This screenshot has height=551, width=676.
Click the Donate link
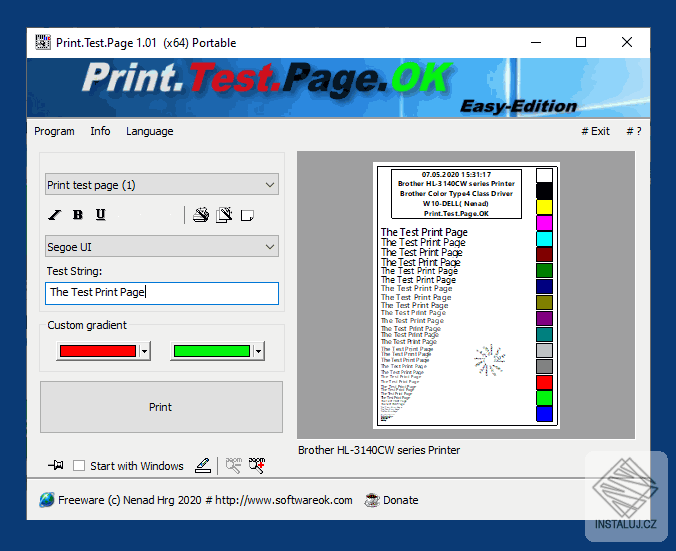point(401,500)
